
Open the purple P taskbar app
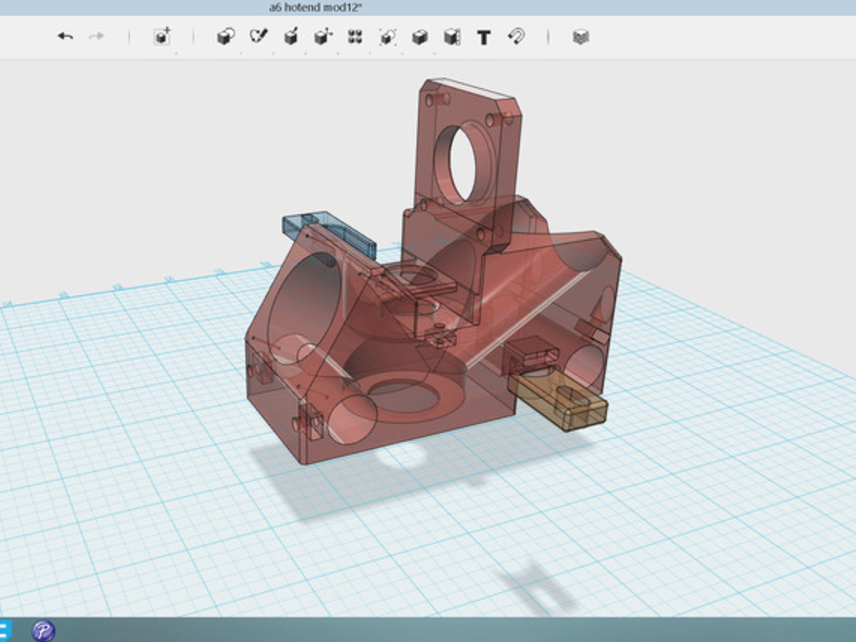click(43, 630)
